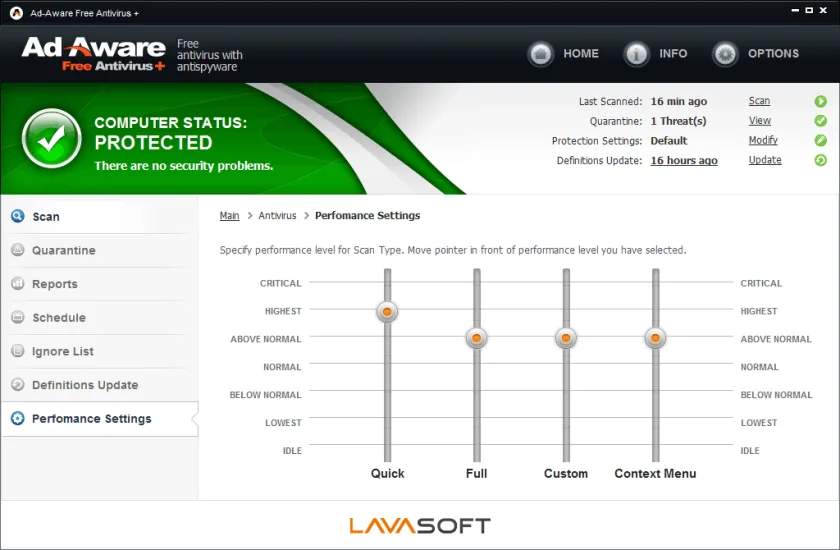Click the Quarantine sidebar icon
The width and height of the screenshot is (840, 550).
[x=18, y=250]
